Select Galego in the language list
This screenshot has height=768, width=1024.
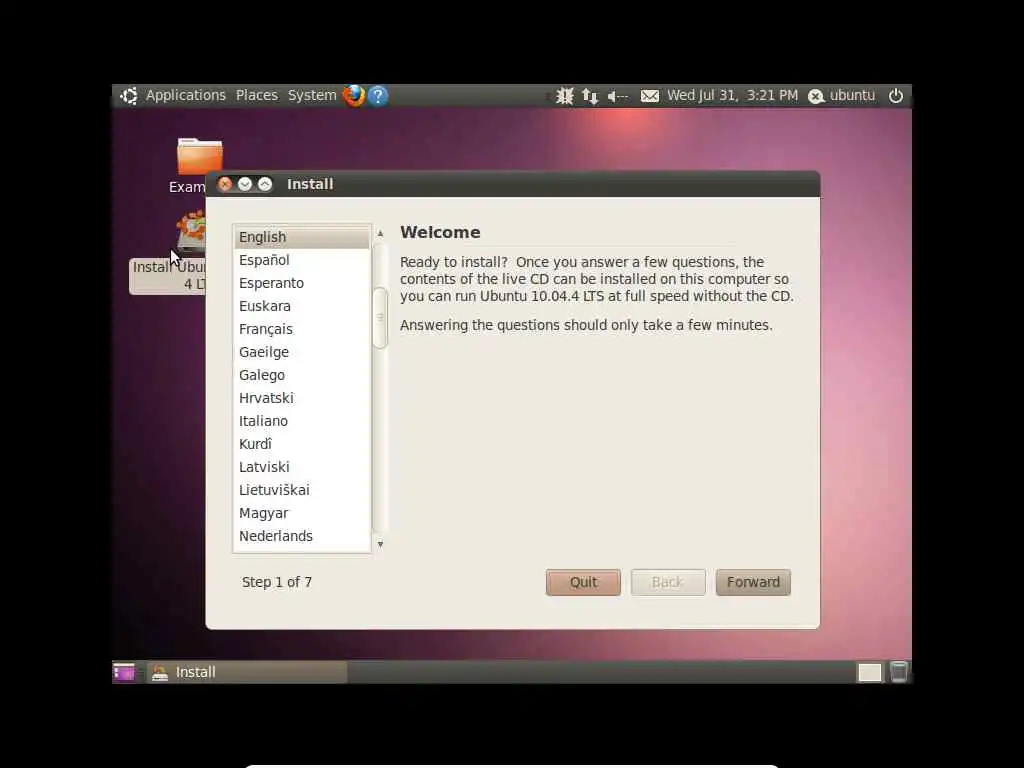[x=302, y=375]
